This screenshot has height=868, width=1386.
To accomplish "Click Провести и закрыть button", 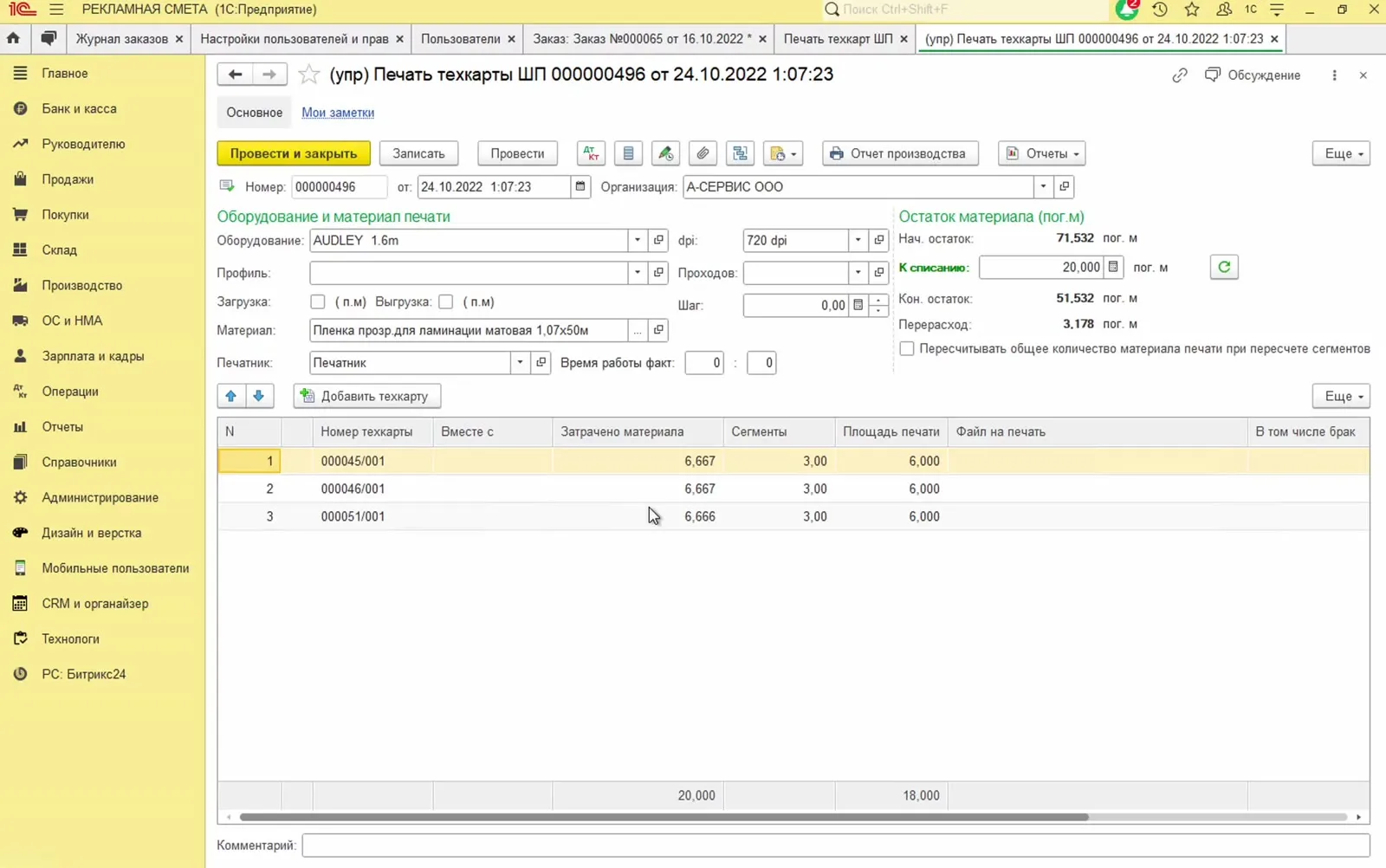I will 294,153.
